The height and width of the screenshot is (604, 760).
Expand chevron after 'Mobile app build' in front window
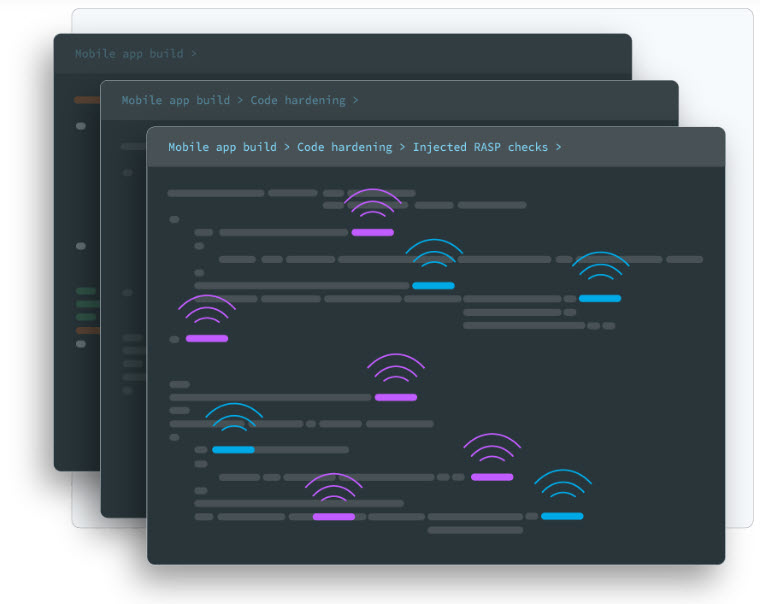[x=287, y=147]
